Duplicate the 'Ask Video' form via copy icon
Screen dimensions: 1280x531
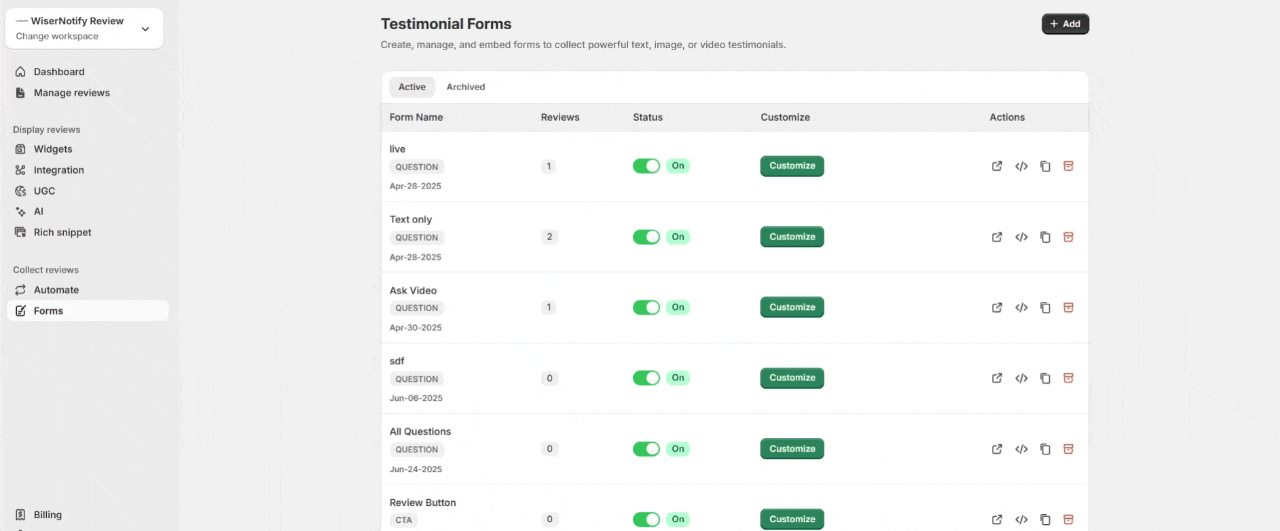pyautogui.click(x=1045, y=308)
